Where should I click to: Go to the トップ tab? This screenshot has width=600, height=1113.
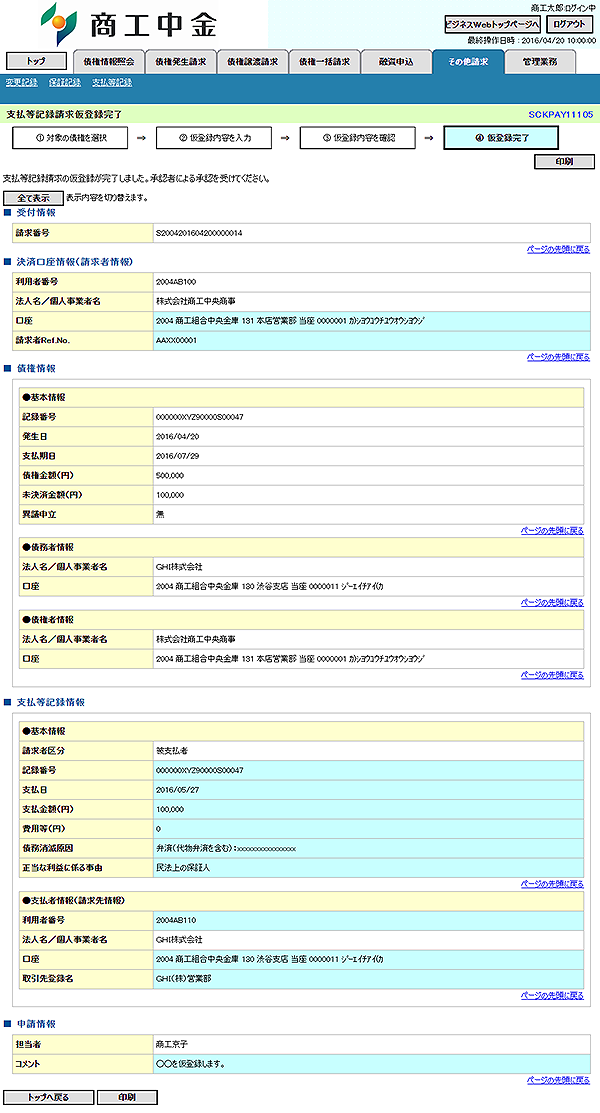(x=36, y=62)
